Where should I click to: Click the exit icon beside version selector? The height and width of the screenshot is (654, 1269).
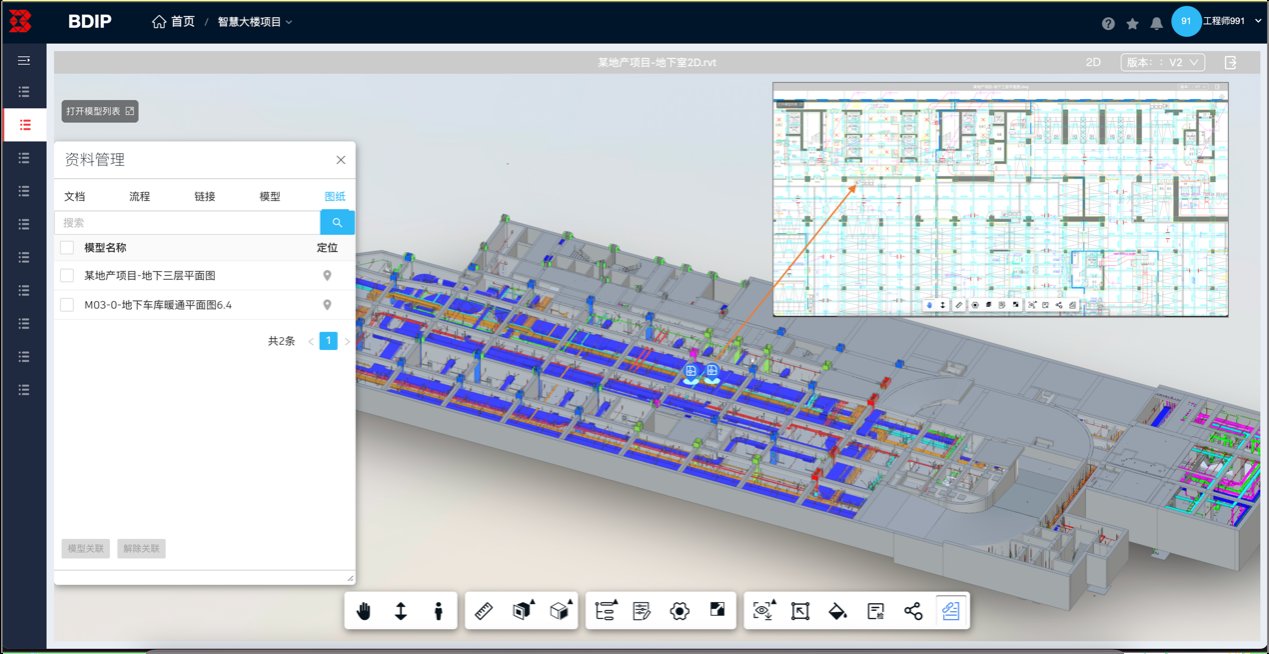tap(1231, 62)
